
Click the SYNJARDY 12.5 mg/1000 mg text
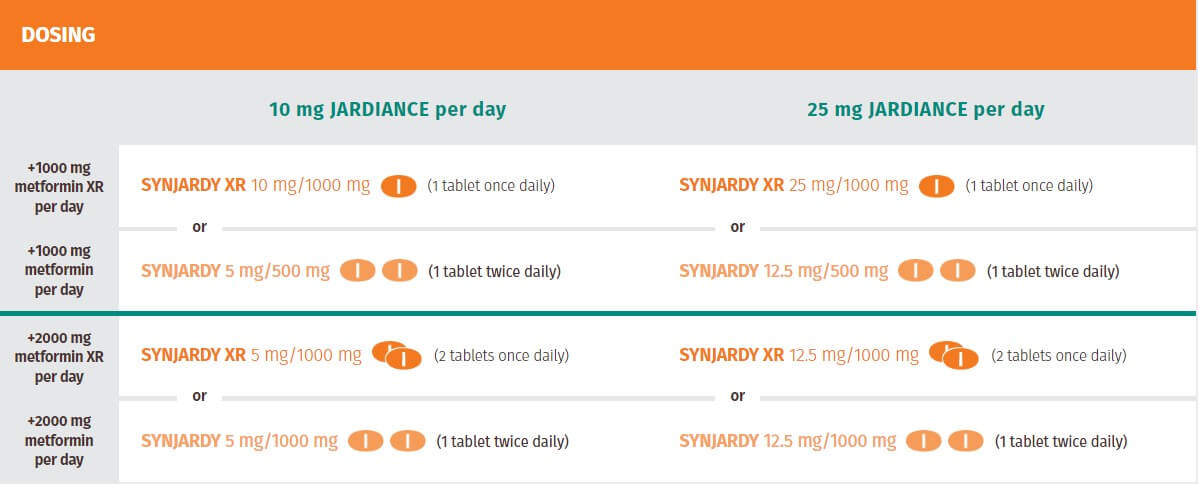click(x=788, y=441)
